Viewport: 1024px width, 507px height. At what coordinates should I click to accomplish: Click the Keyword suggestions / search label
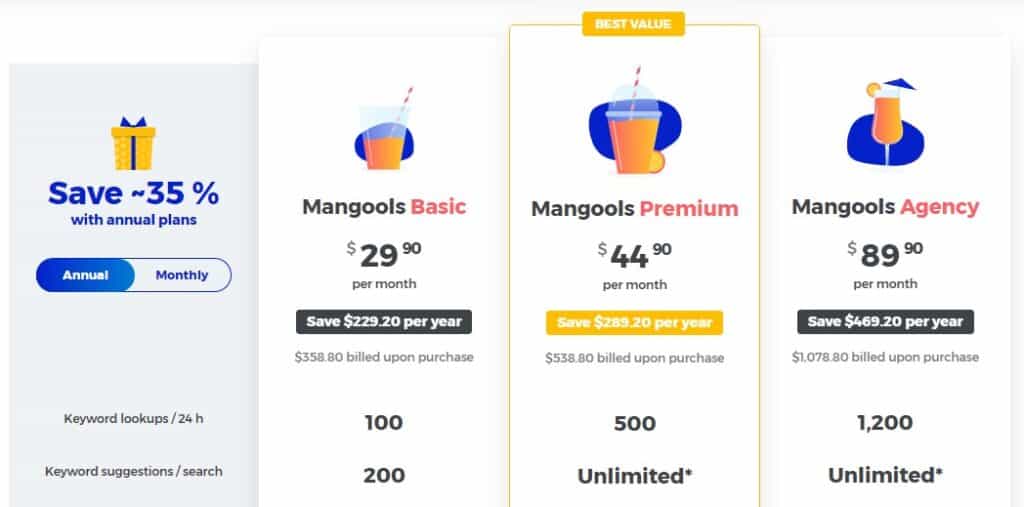(x=133, y=471)
